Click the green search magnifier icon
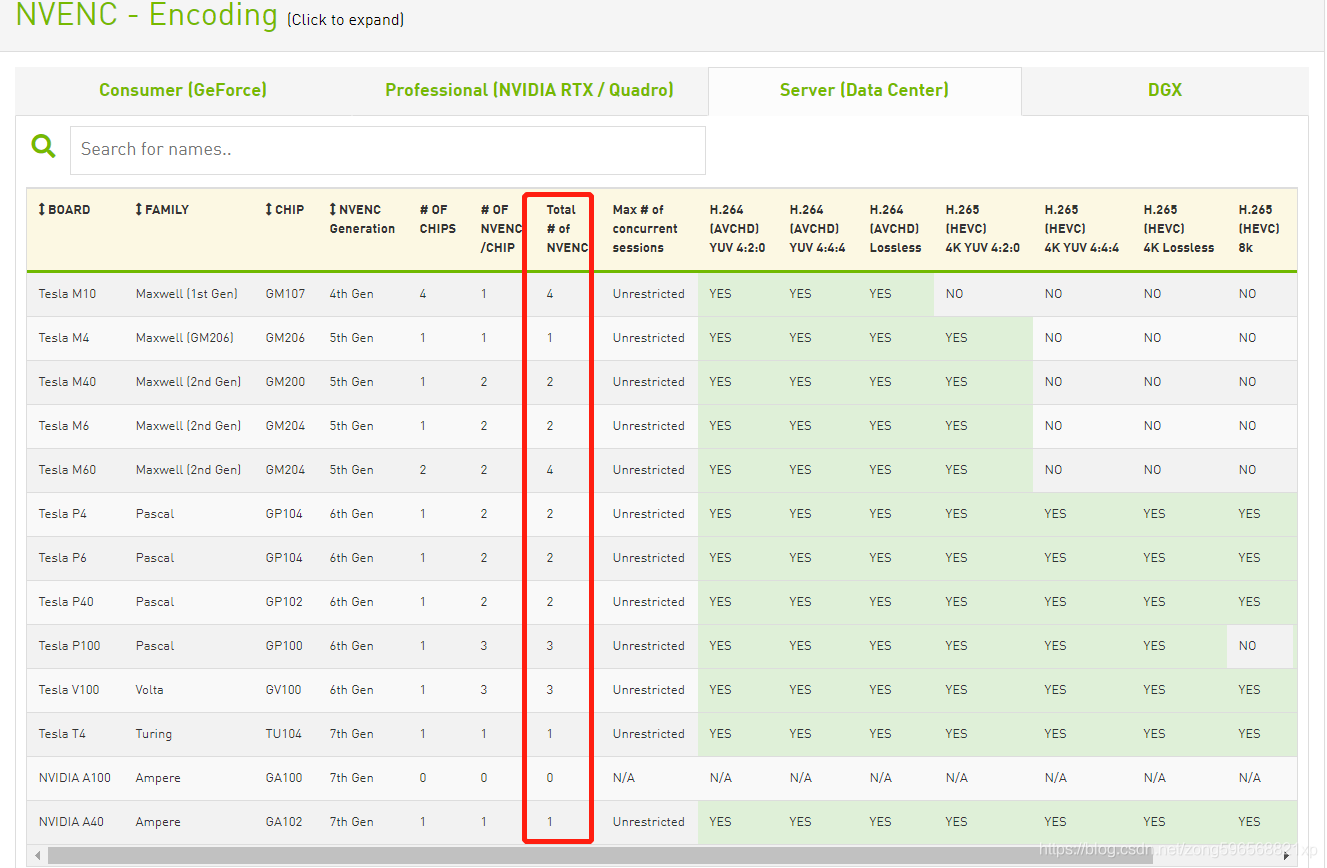The height and width of the screenshot is (868, 1327). coord(43,147)
